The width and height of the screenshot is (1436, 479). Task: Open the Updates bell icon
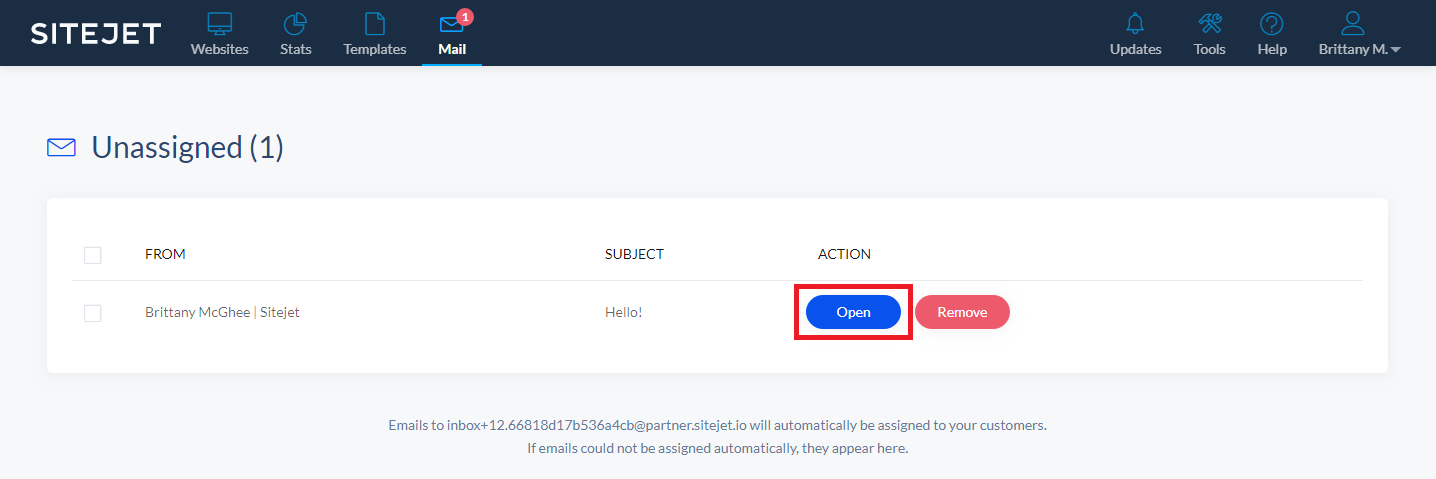point(1135,24)
